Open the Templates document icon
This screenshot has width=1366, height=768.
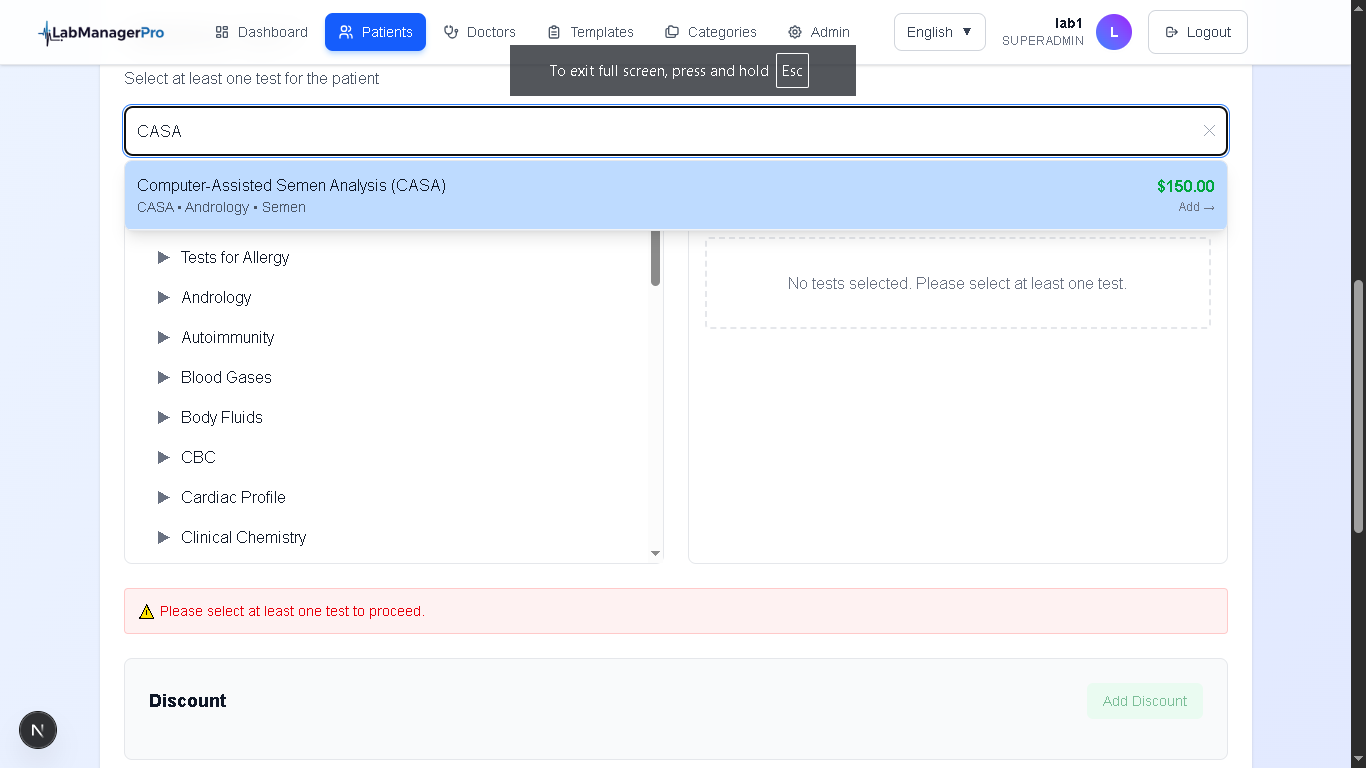point(555,31)
